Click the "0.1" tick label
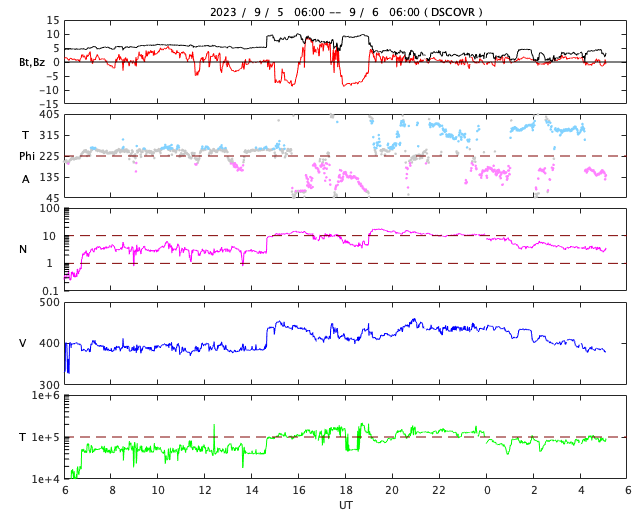Image resolution: width=640 pixels, height=512 pixels. [51, 291]
